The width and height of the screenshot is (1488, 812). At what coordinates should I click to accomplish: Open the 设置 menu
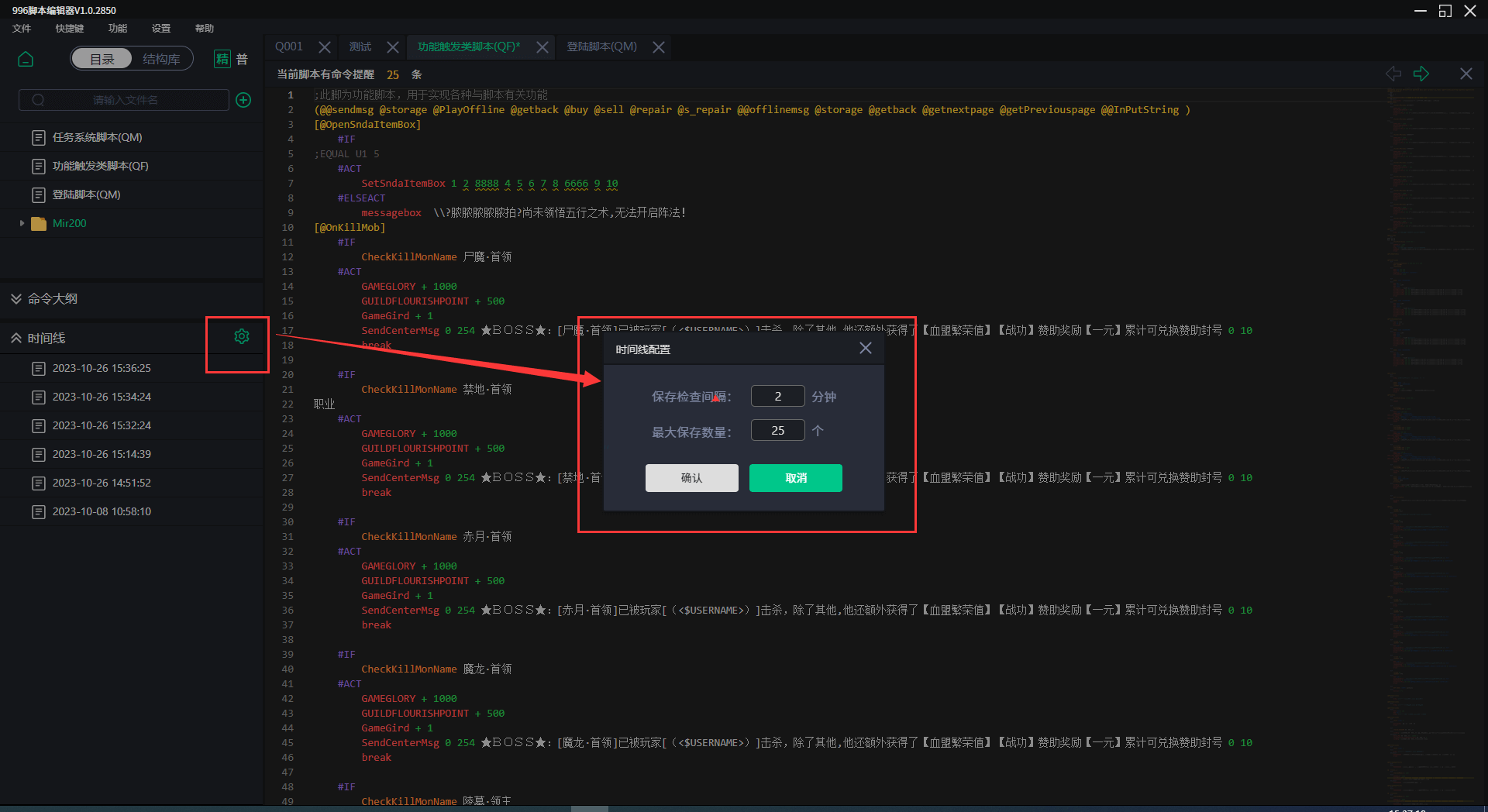tap(161, 29)
